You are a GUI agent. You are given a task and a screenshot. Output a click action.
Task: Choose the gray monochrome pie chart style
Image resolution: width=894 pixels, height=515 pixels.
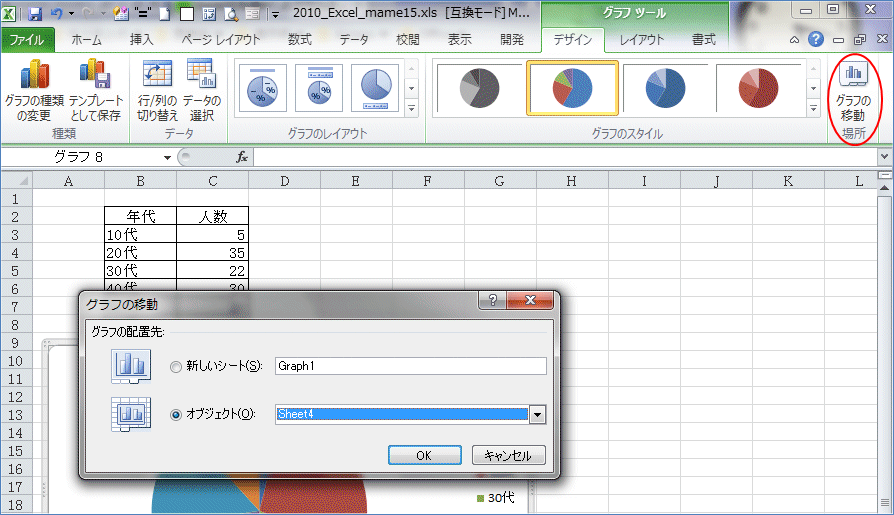coord(477,88)
